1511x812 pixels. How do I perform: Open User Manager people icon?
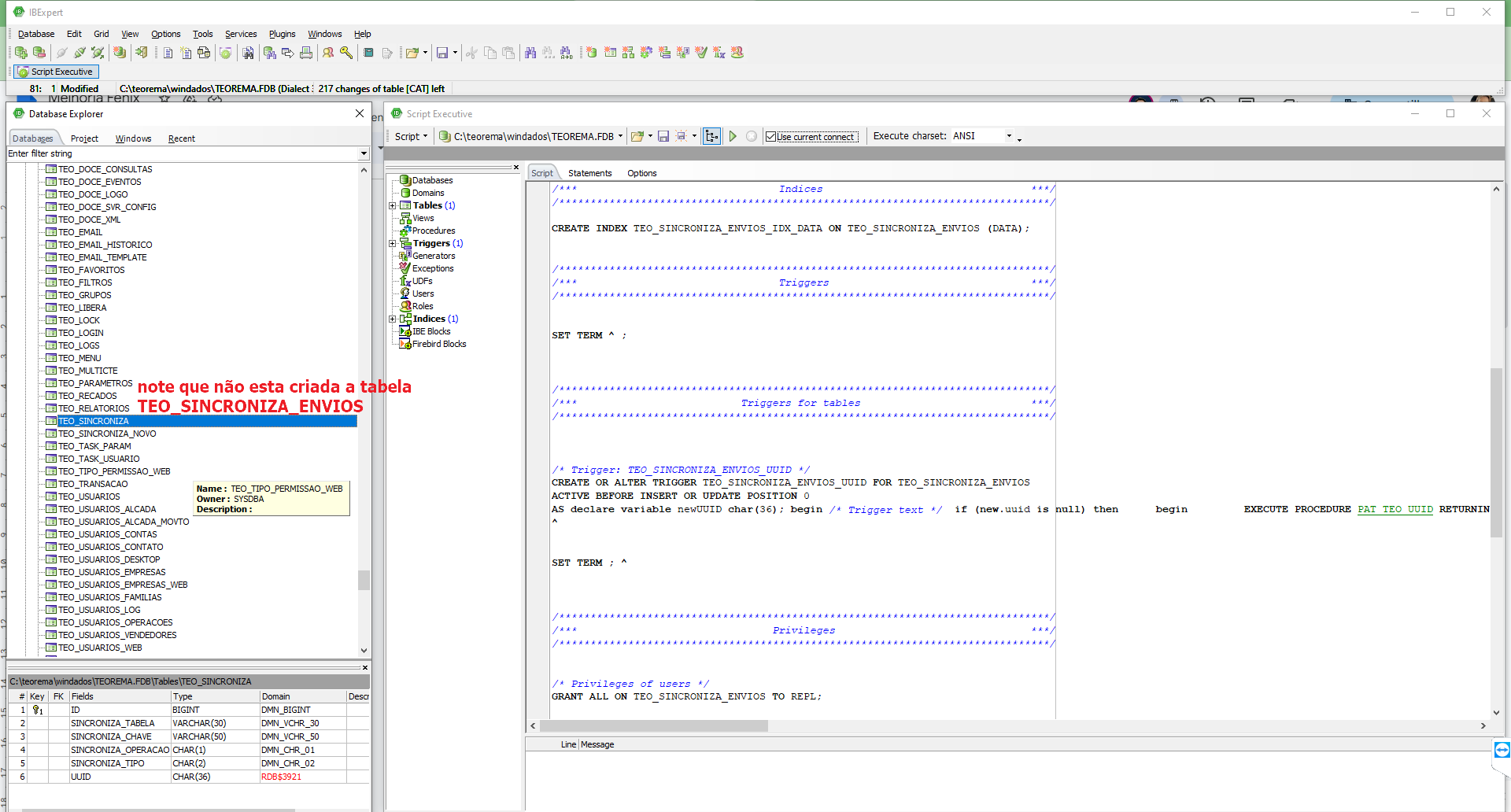(x=328, y=53)
